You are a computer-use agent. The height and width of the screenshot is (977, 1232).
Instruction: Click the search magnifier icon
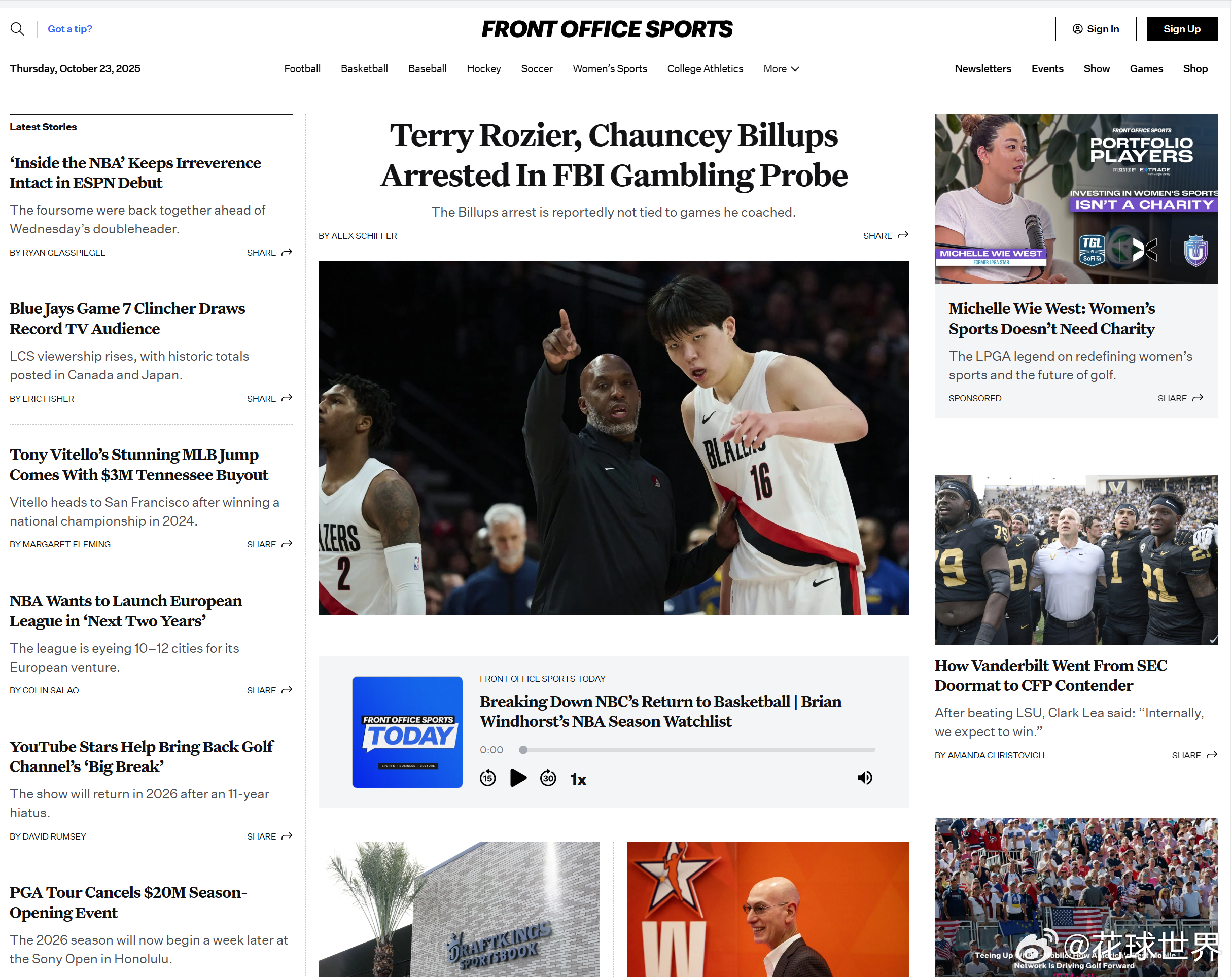(17, 29)
